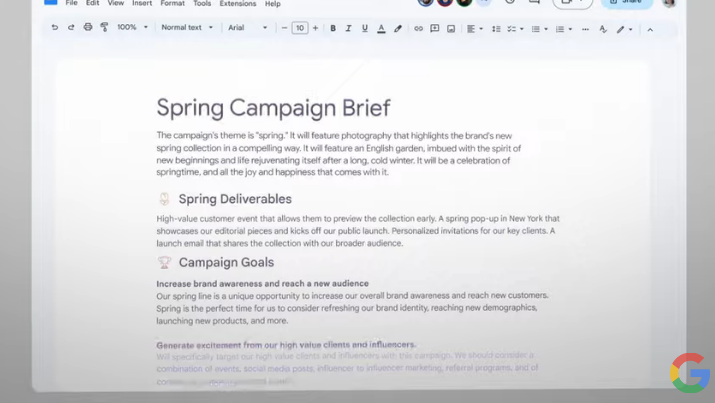715x403 pixels.
Task: Add a comment from the toolbar
Action: tap(435, 29)
